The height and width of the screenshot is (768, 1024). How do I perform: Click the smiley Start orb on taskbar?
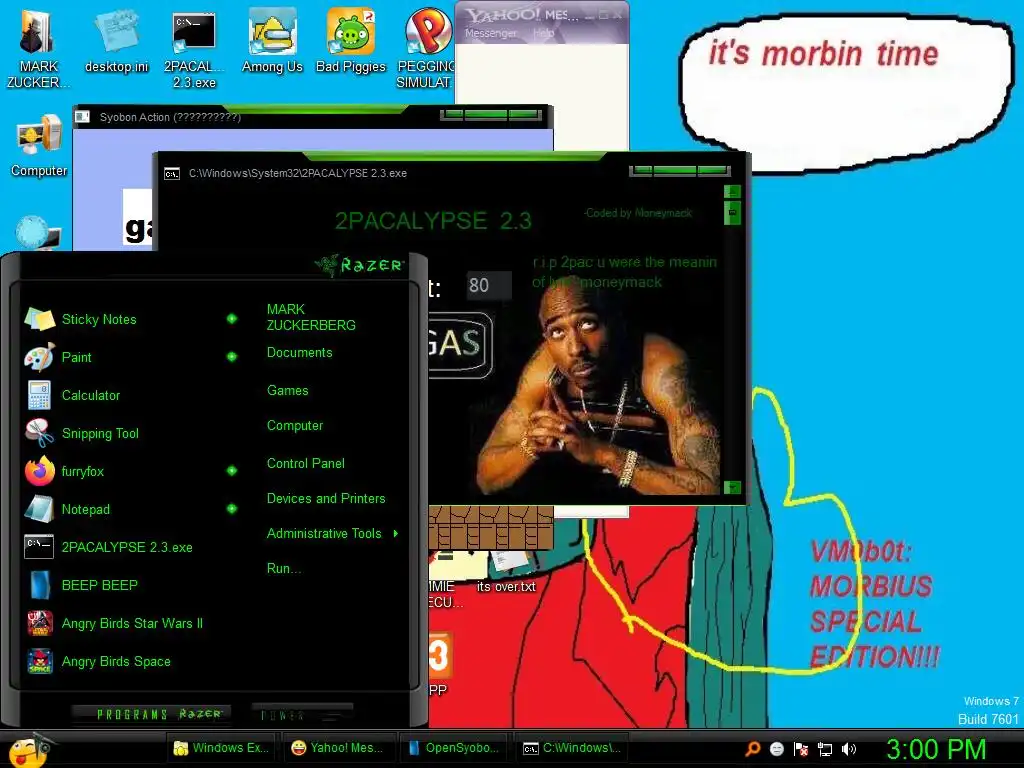pos(29,750)
